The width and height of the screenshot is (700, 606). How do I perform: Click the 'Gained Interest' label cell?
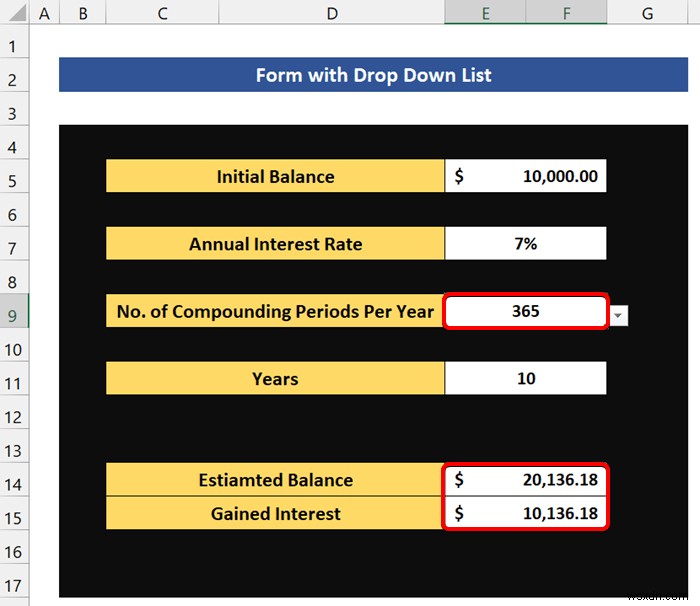point(275,513)
